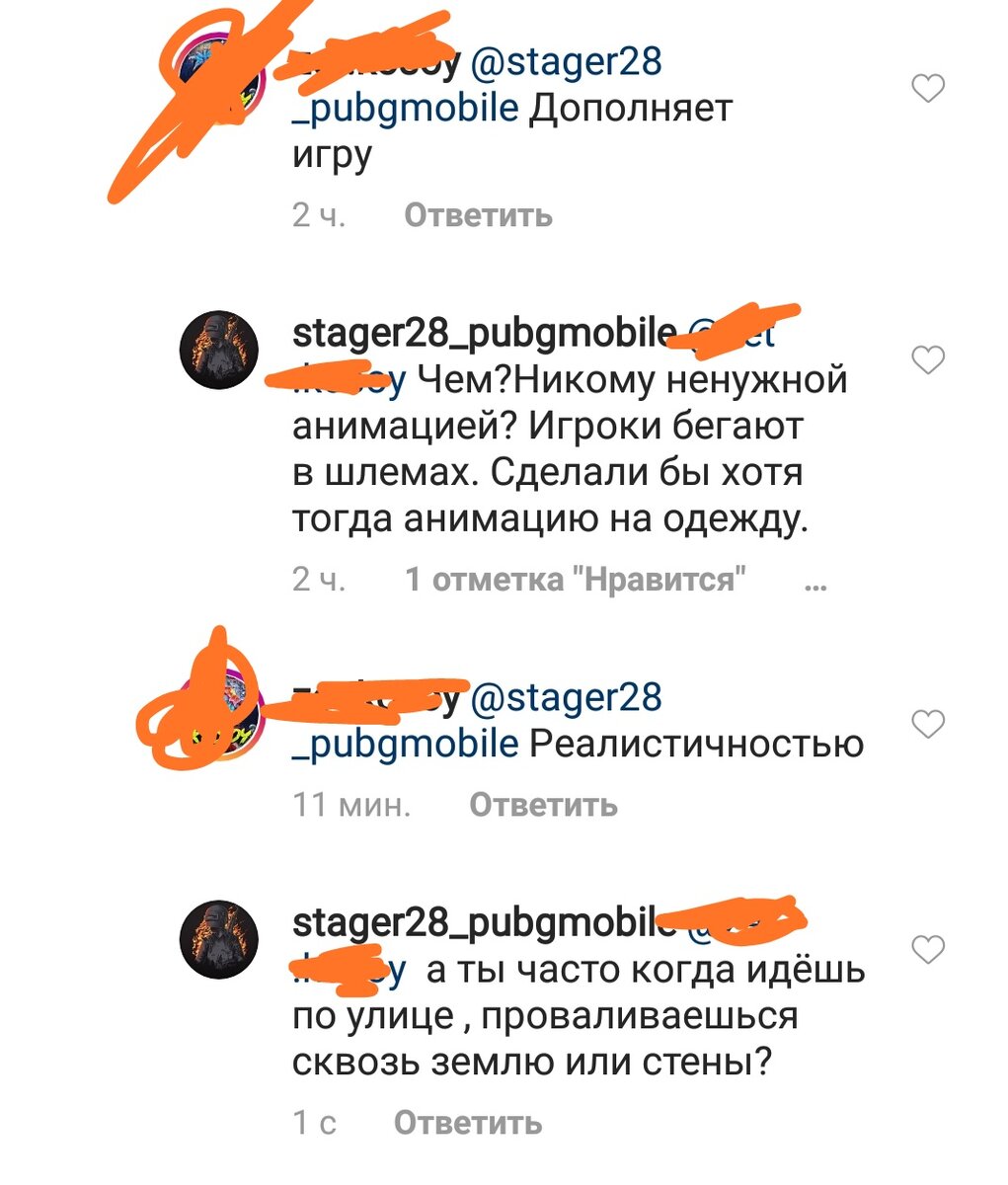Open stager28_pubgmobile avatar in the last comment
The height and width of the screenshot is (1185, 1008).
[x=218, y=940]
